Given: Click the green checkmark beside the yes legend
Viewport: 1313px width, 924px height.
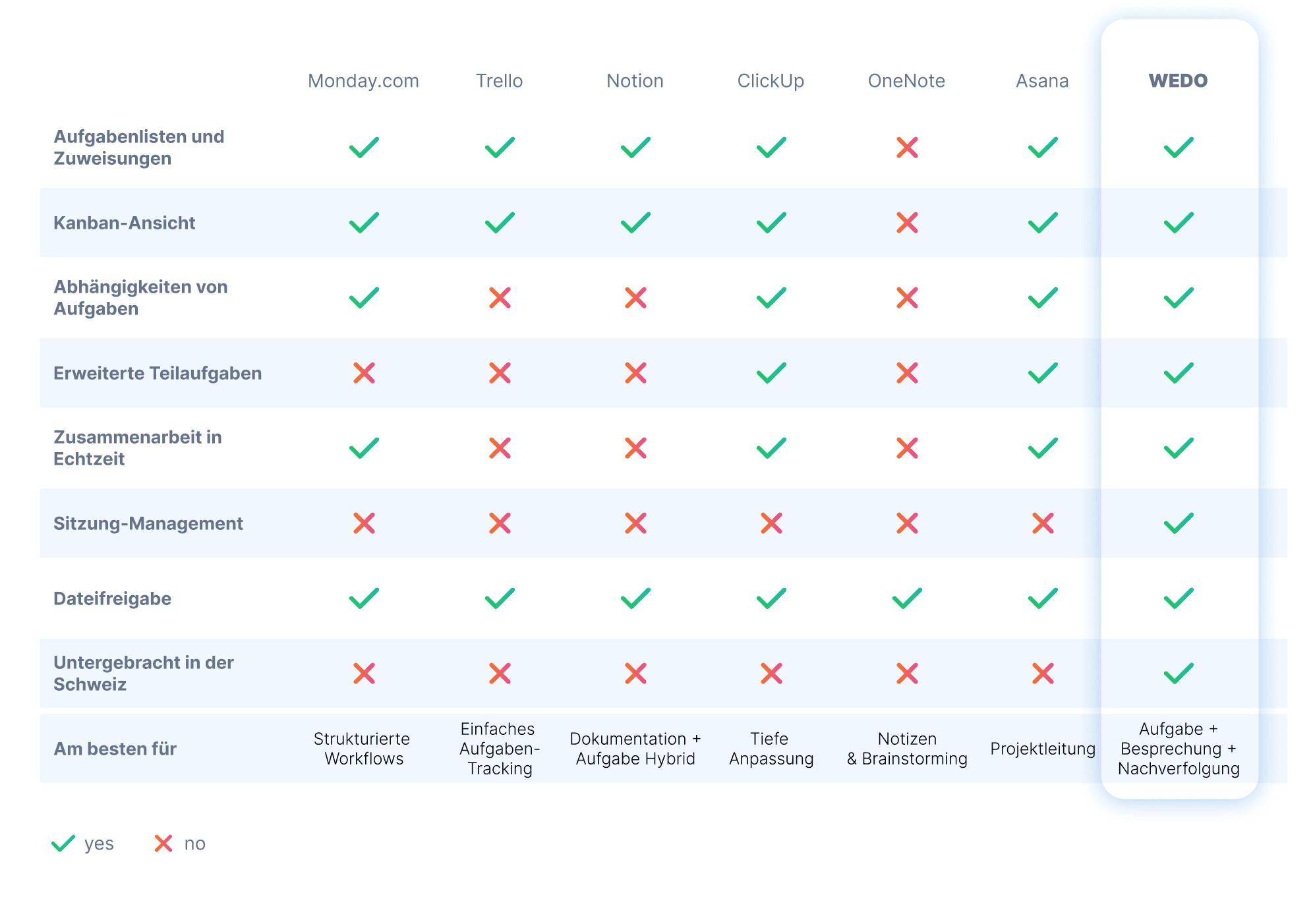Looking at the screenshot, I should [x=63, y=844].
